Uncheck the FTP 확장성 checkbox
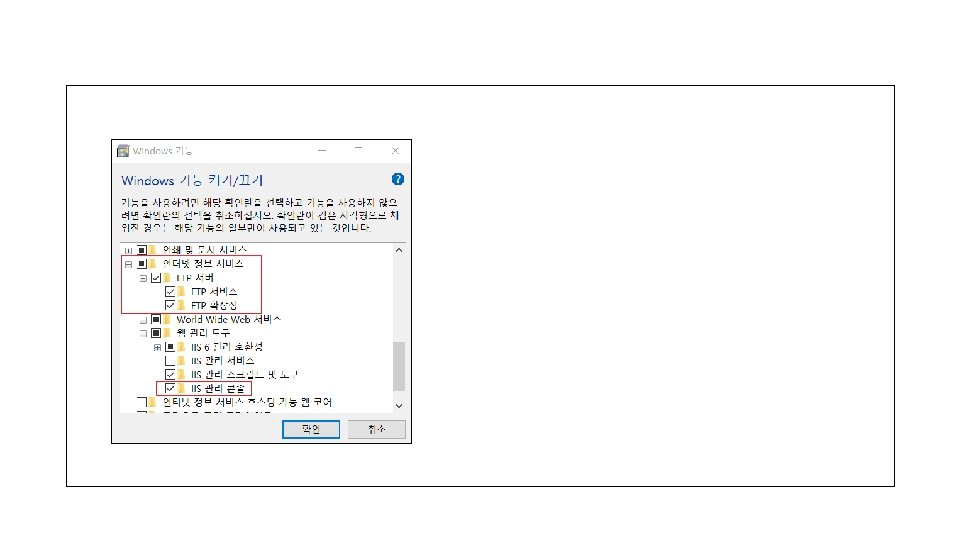Screen dimensions: 960x540 [170, 306]
